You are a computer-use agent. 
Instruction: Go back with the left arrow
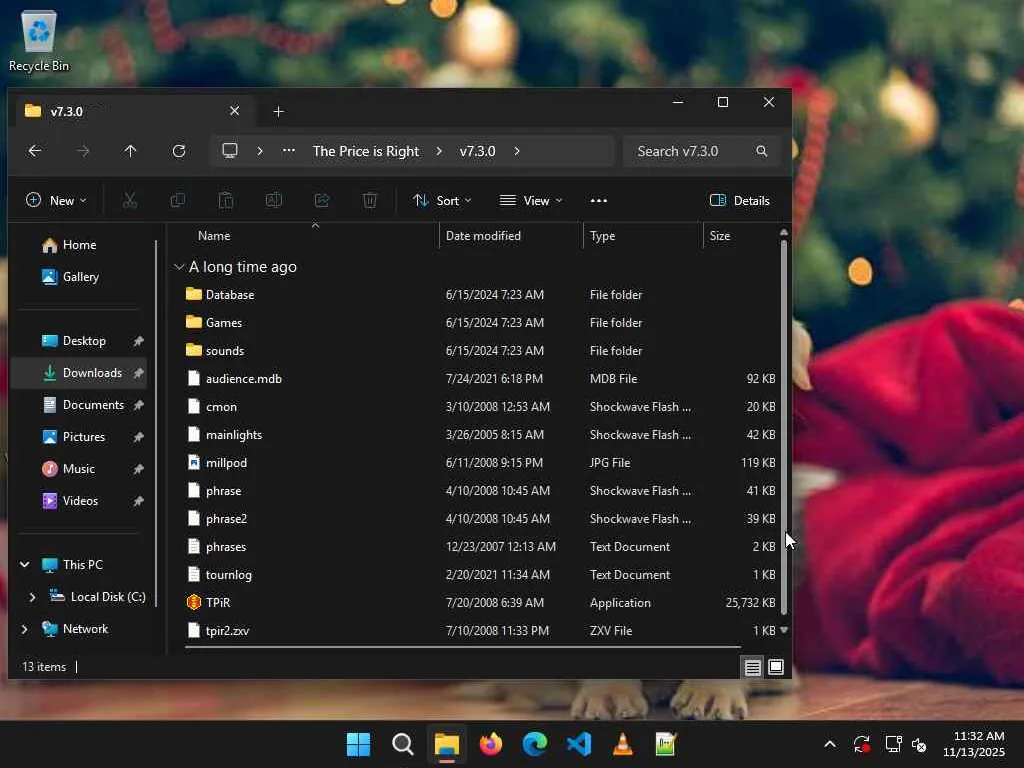click(35, 151)
